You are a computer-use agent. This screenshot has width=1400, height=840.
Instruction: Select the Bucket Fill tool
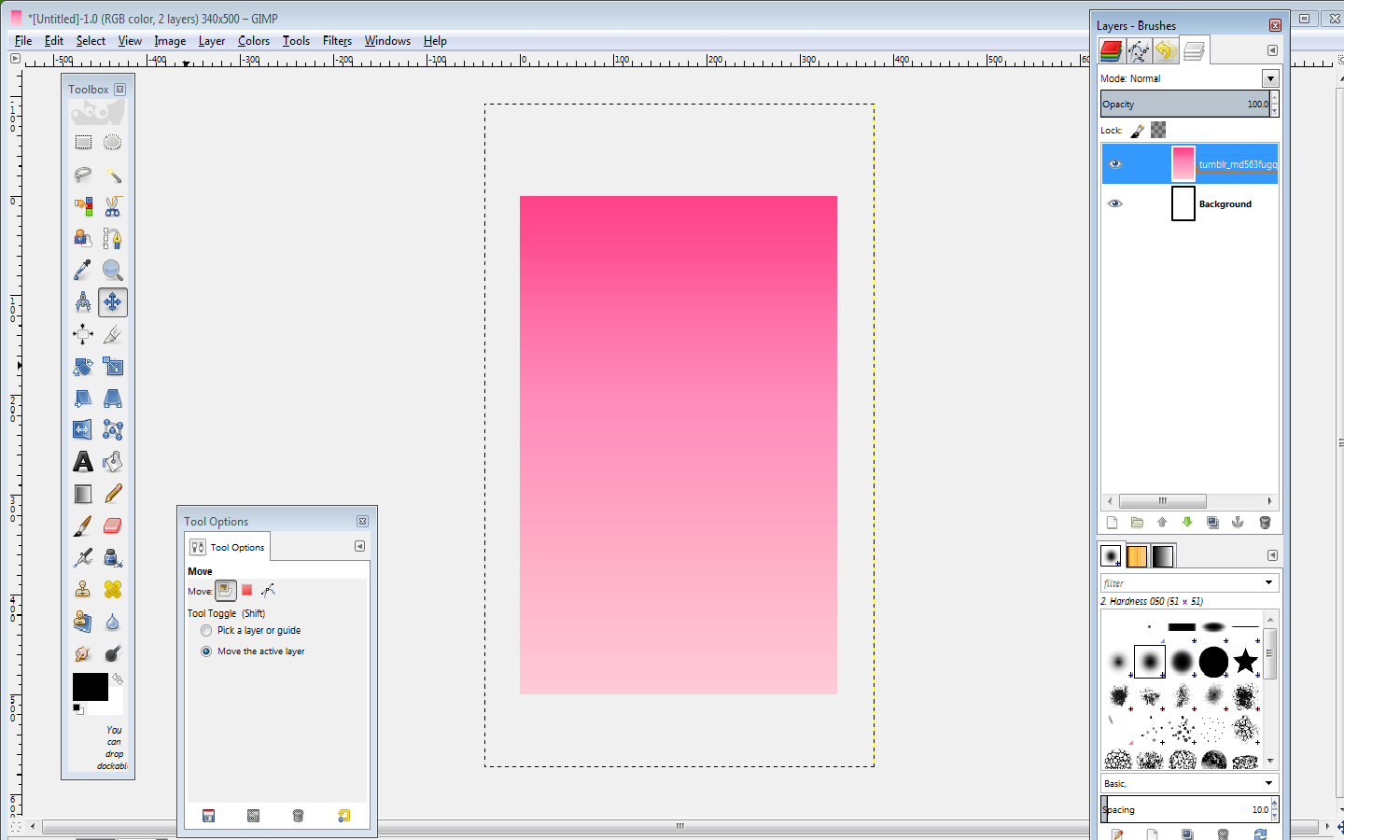click(113, 461)
